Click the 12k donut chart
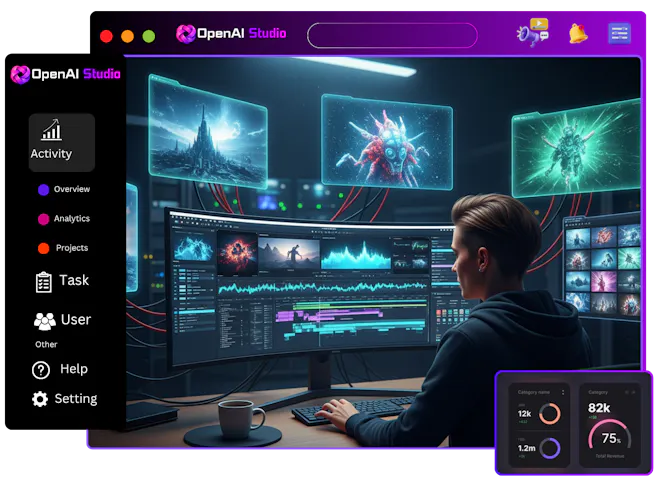 549,414
